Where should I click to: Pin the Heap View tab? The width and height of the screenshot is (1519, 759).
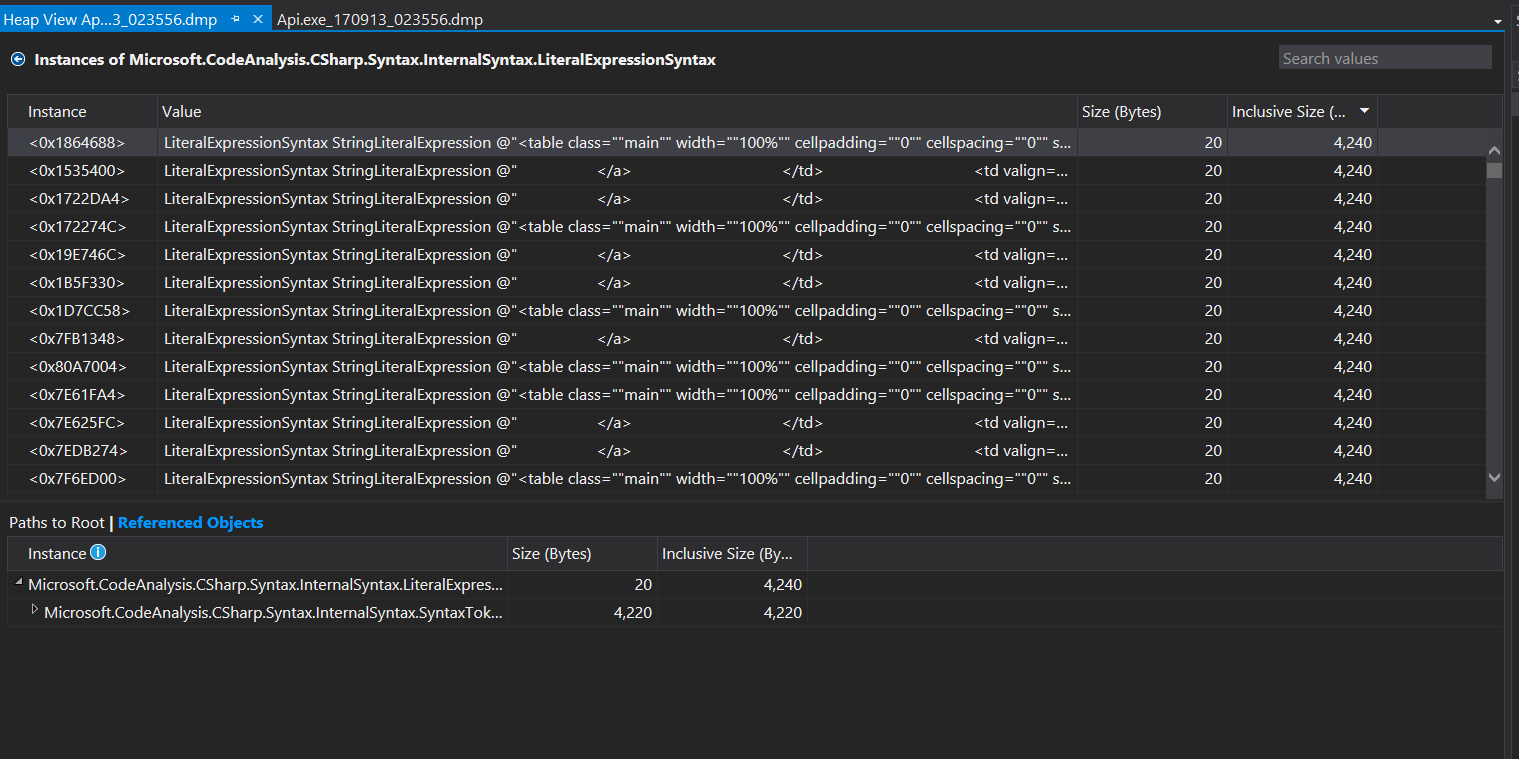[x=236, y=19]
